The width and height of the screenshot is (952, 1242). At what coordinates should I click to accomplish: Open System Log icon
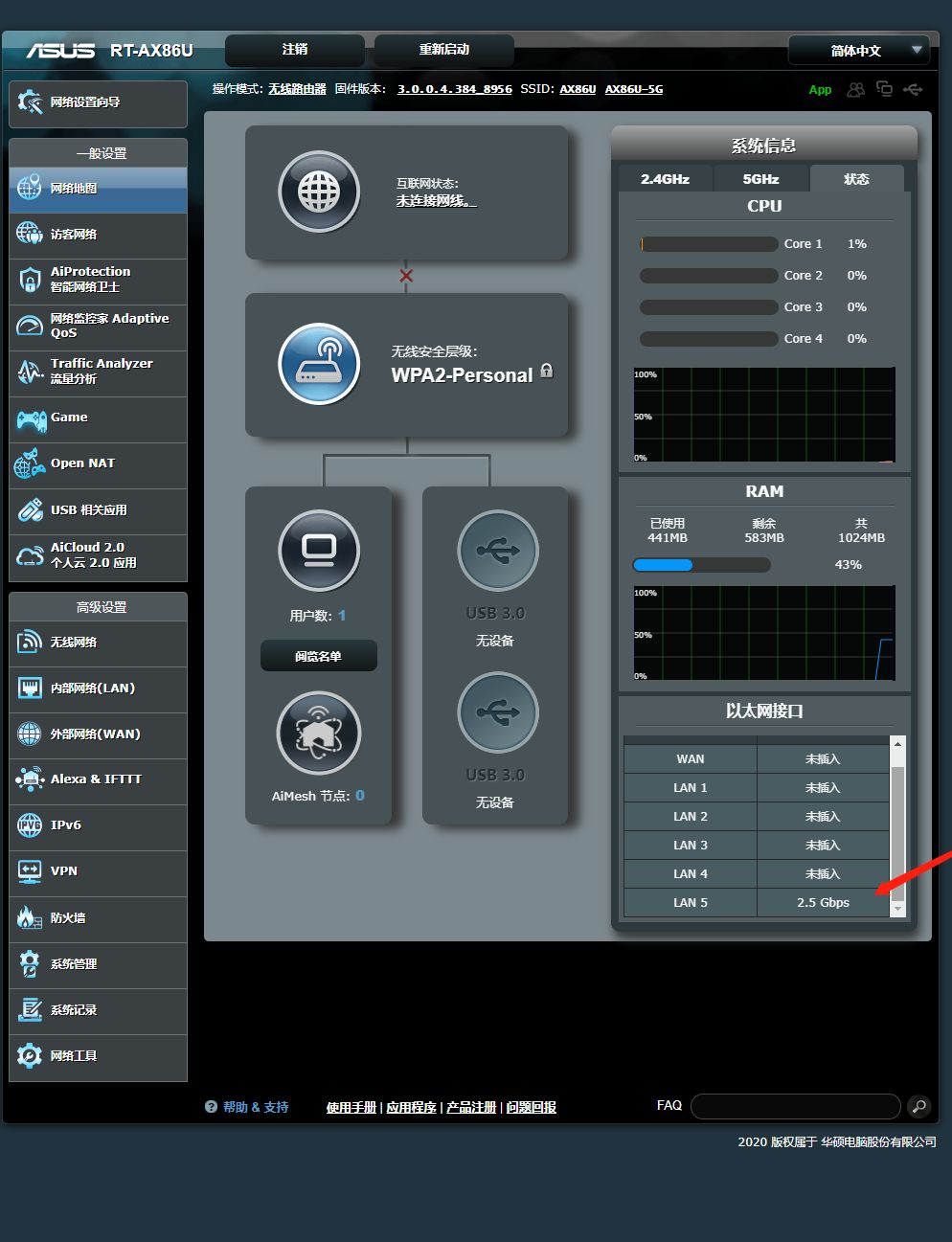pos(29,1009)
